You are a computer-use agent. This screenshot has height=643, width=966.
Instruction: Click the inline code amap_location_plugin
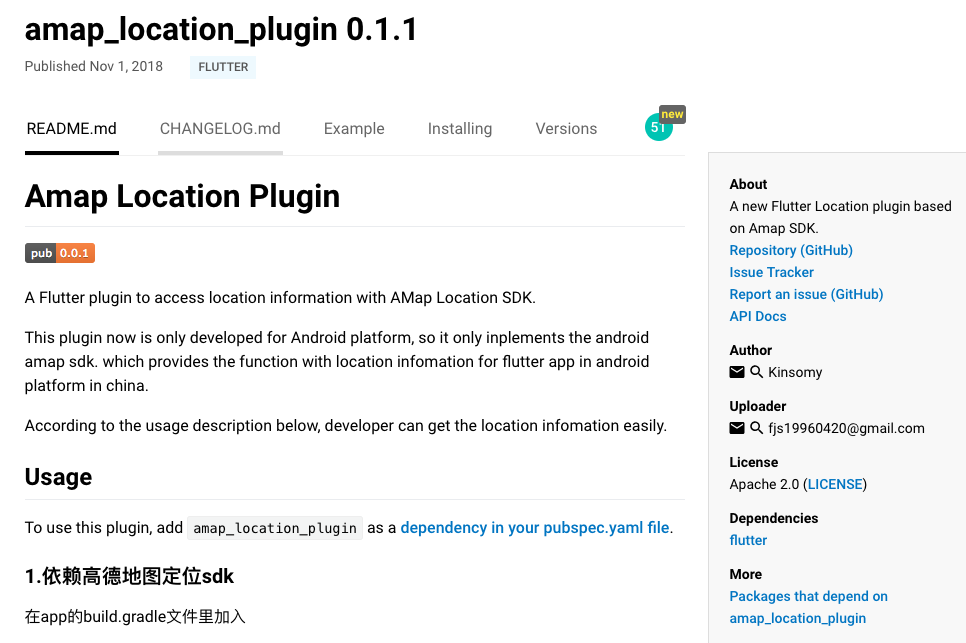pos(275,528)
